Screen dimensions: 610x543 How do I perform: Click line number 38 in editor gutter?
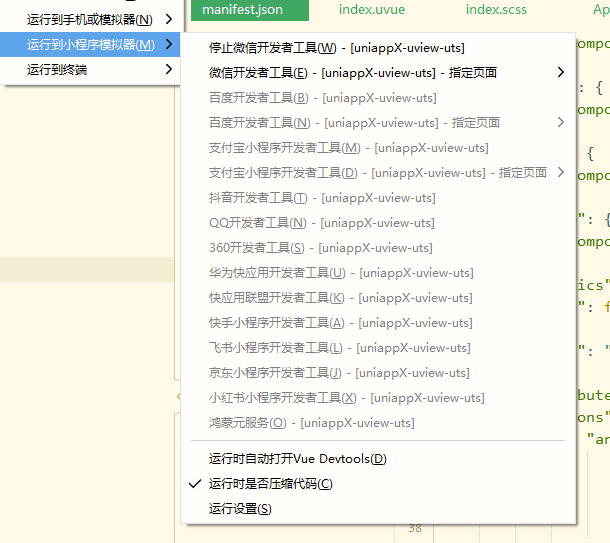(414, 529)
